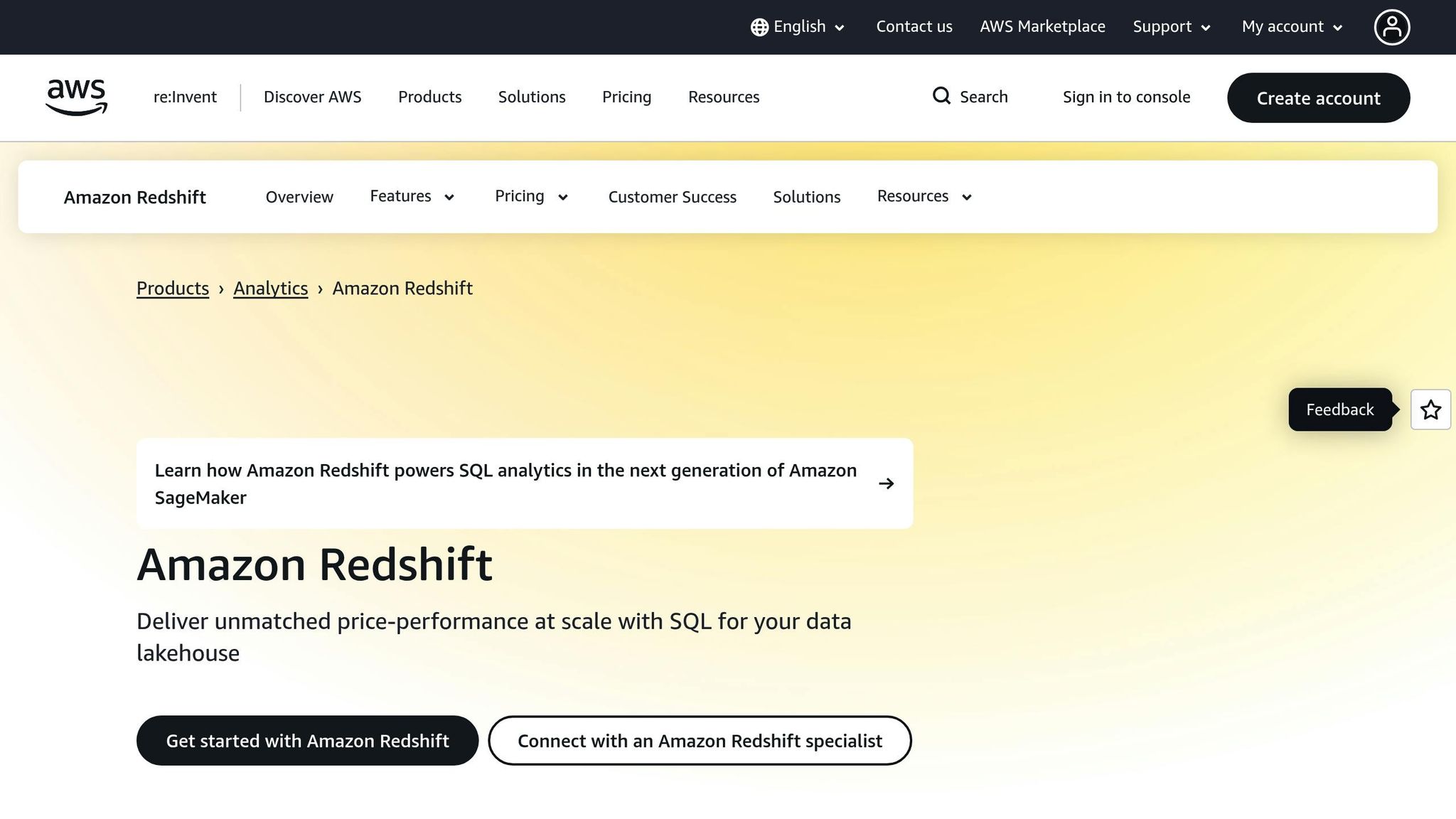Screen dimensions: 1456x819
Task: Open the My account dropdown
Action: click(1290, 26)
